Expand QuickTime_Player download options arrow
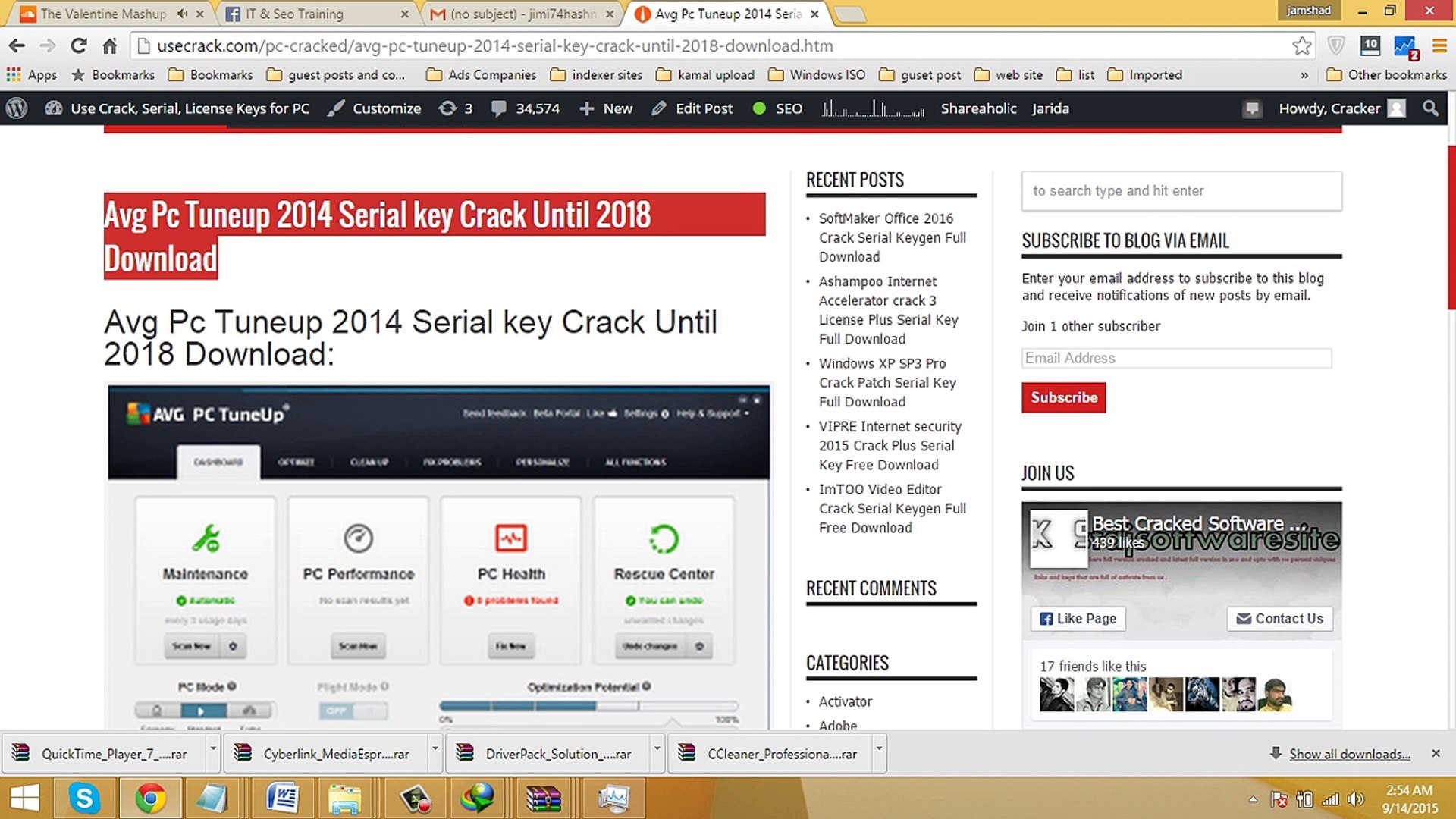1456x819 pixels. coord(213,748)
